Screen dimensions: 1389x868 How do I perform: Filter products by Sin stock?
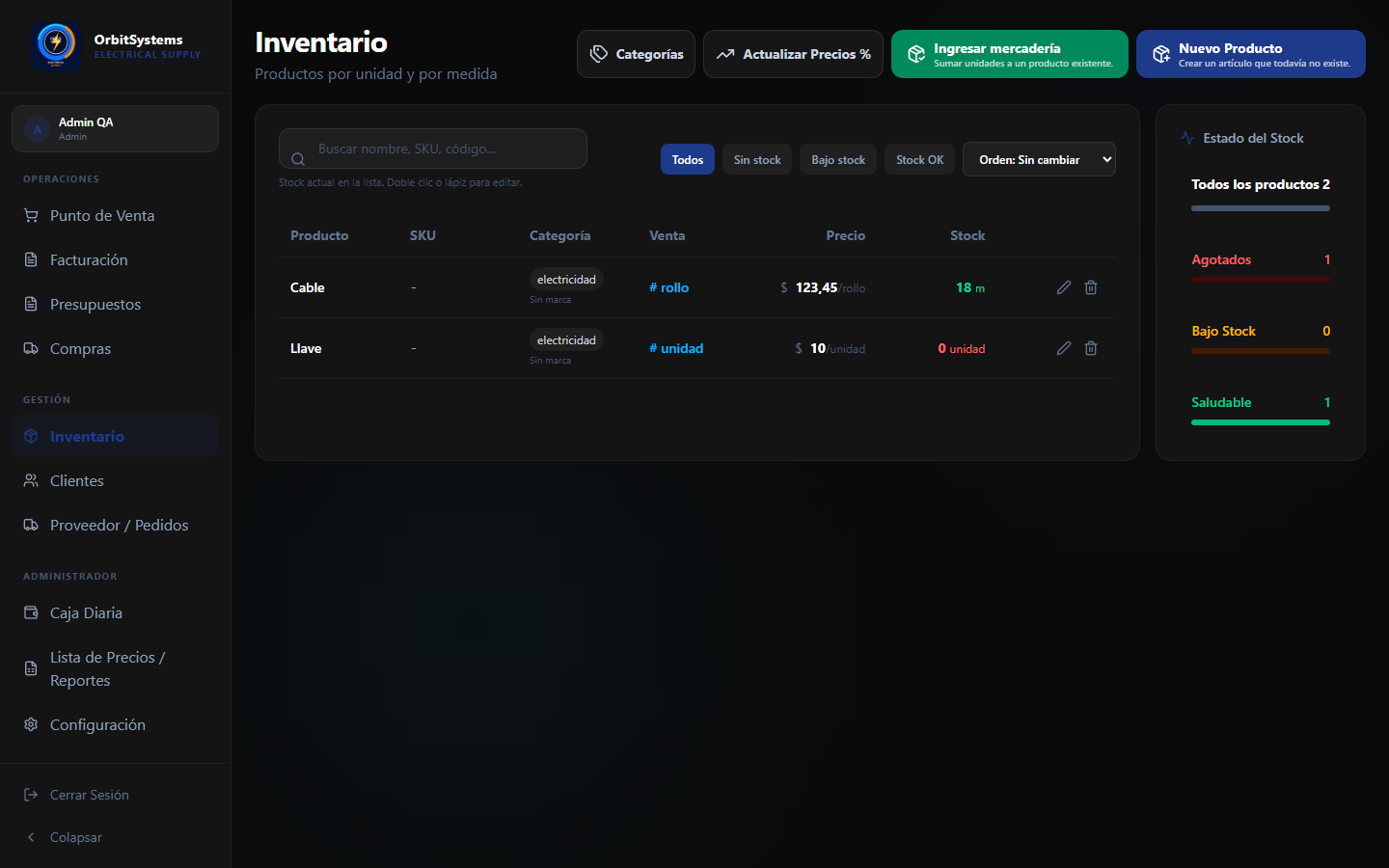pyautogui.click(x=757, y=160)
